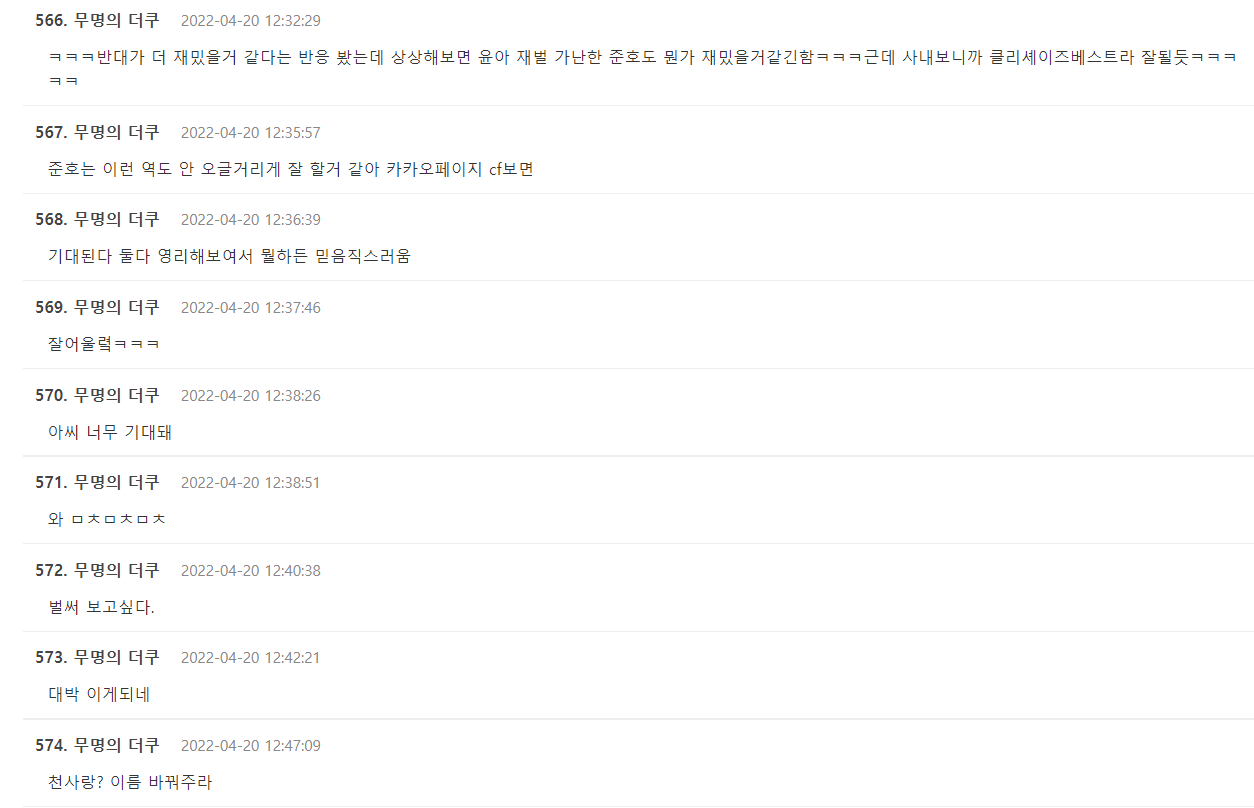Click the comment 567 text about 카카오페이지 cf

(x=291, y=169)
